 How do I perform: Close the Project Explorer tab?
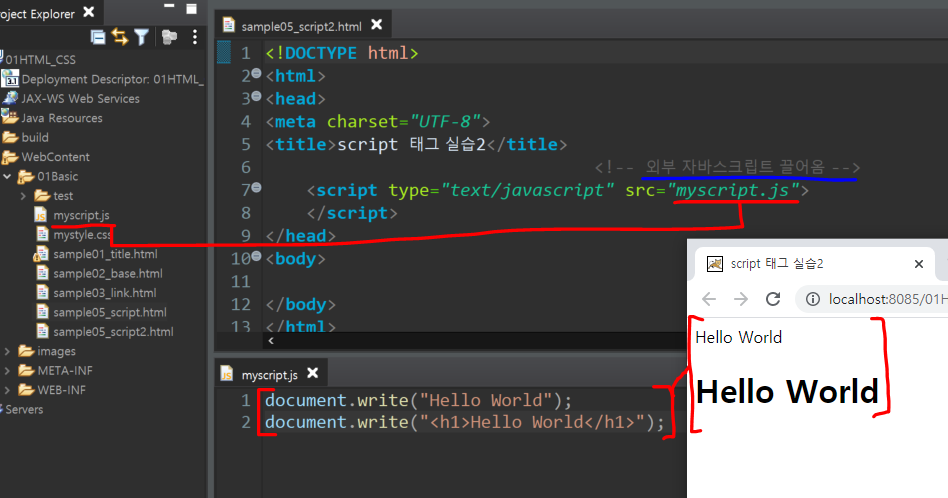pyautogui.click(x=88, y=11)
